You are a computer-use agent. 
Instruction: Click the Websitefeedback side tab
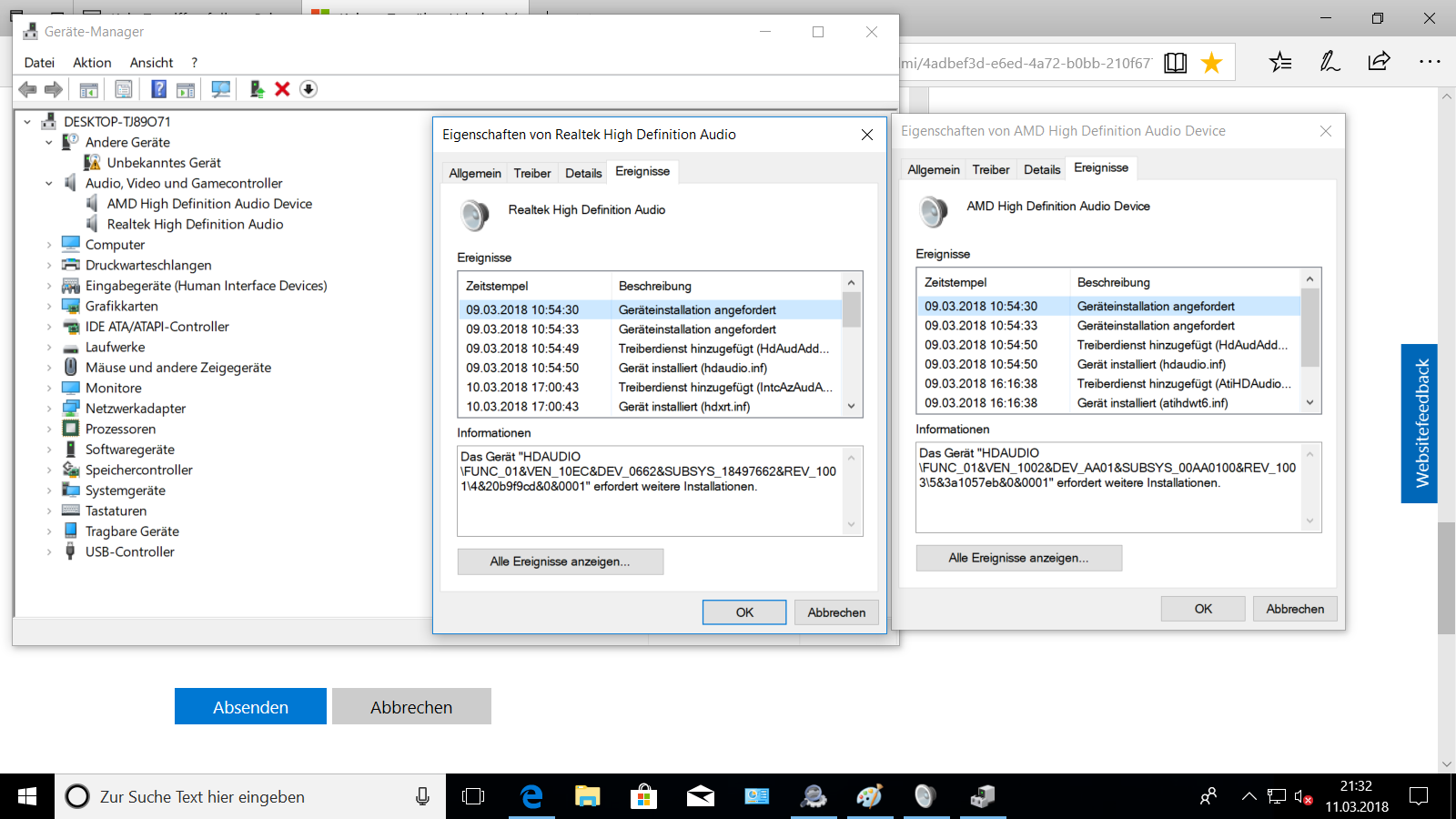[x=1420, y=423]
